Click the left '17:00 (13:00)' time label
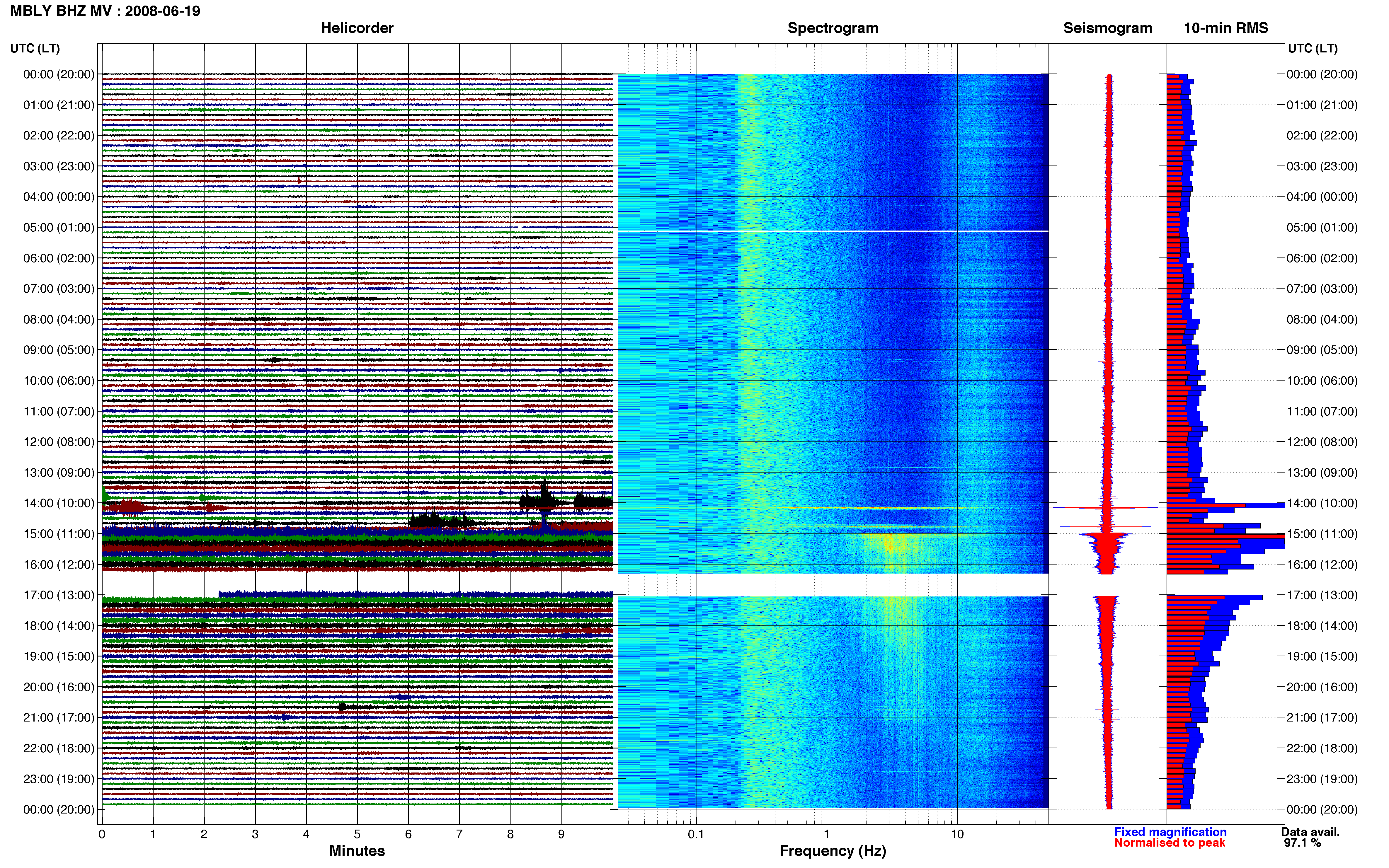The height and width of the screenshot is (868, 1389). (59, 595)
